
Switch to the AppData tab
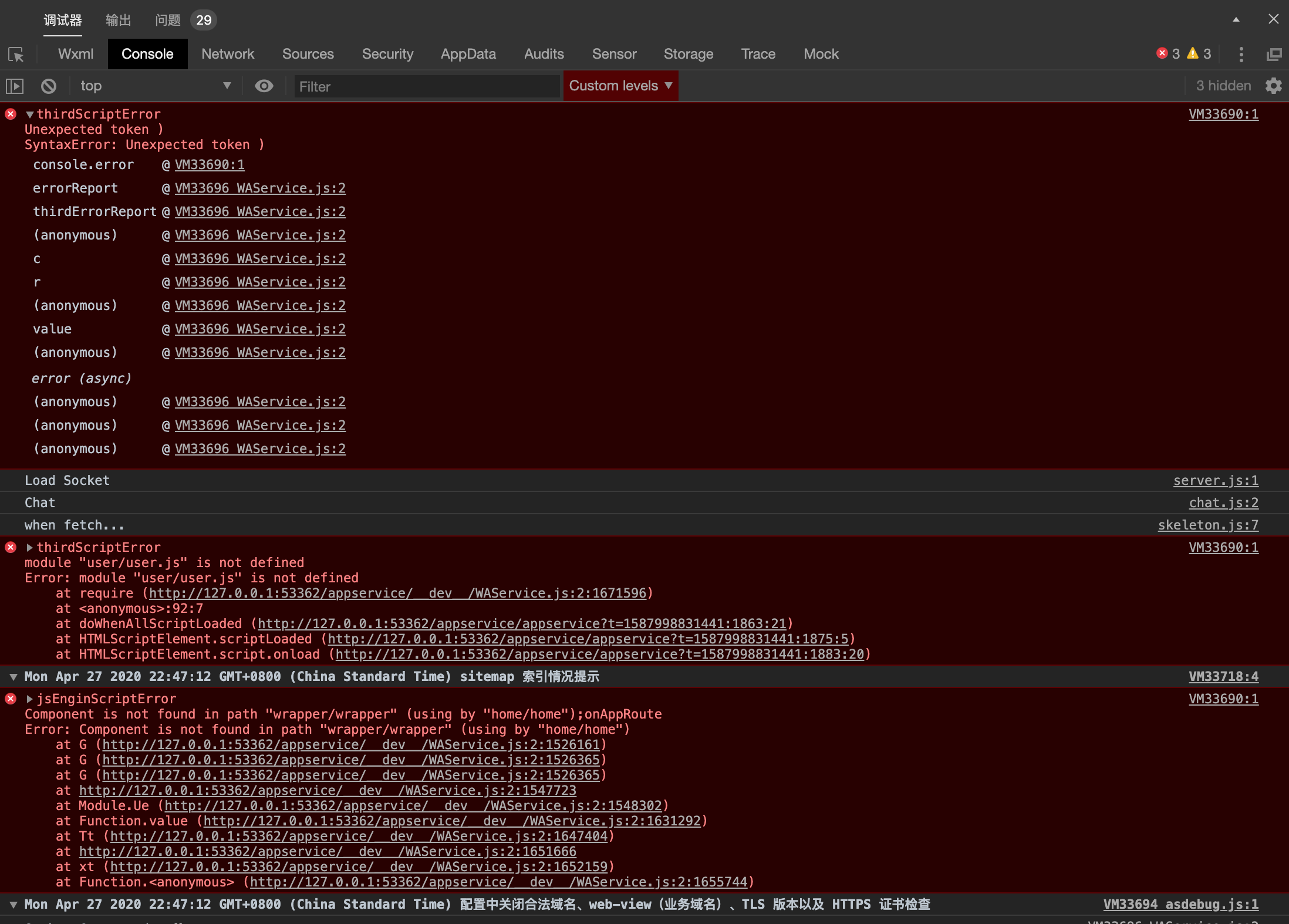[x=468, y=54]
